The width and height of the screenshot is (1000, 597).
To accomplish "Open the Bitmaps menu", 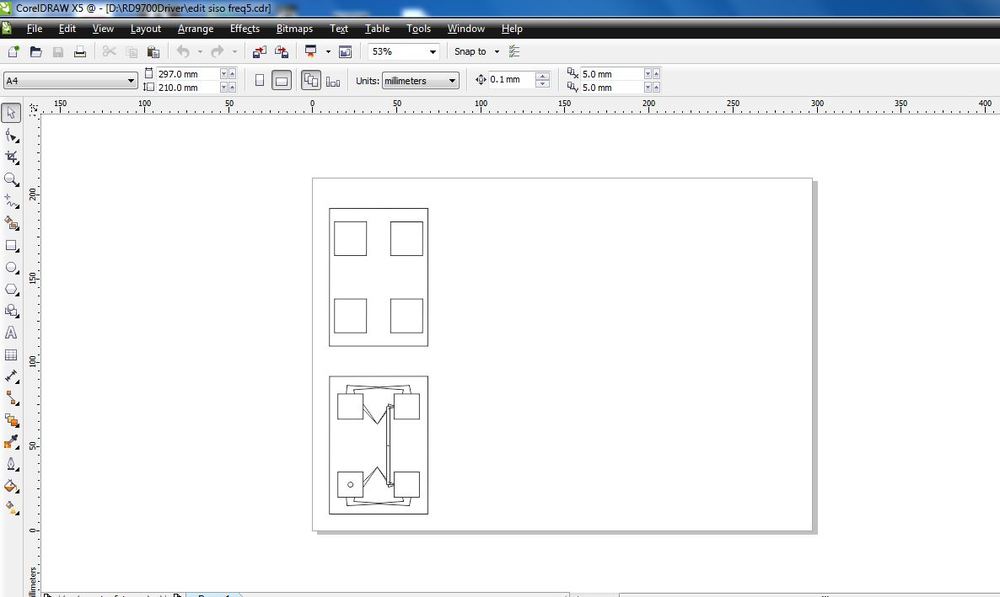I will 294,29.
